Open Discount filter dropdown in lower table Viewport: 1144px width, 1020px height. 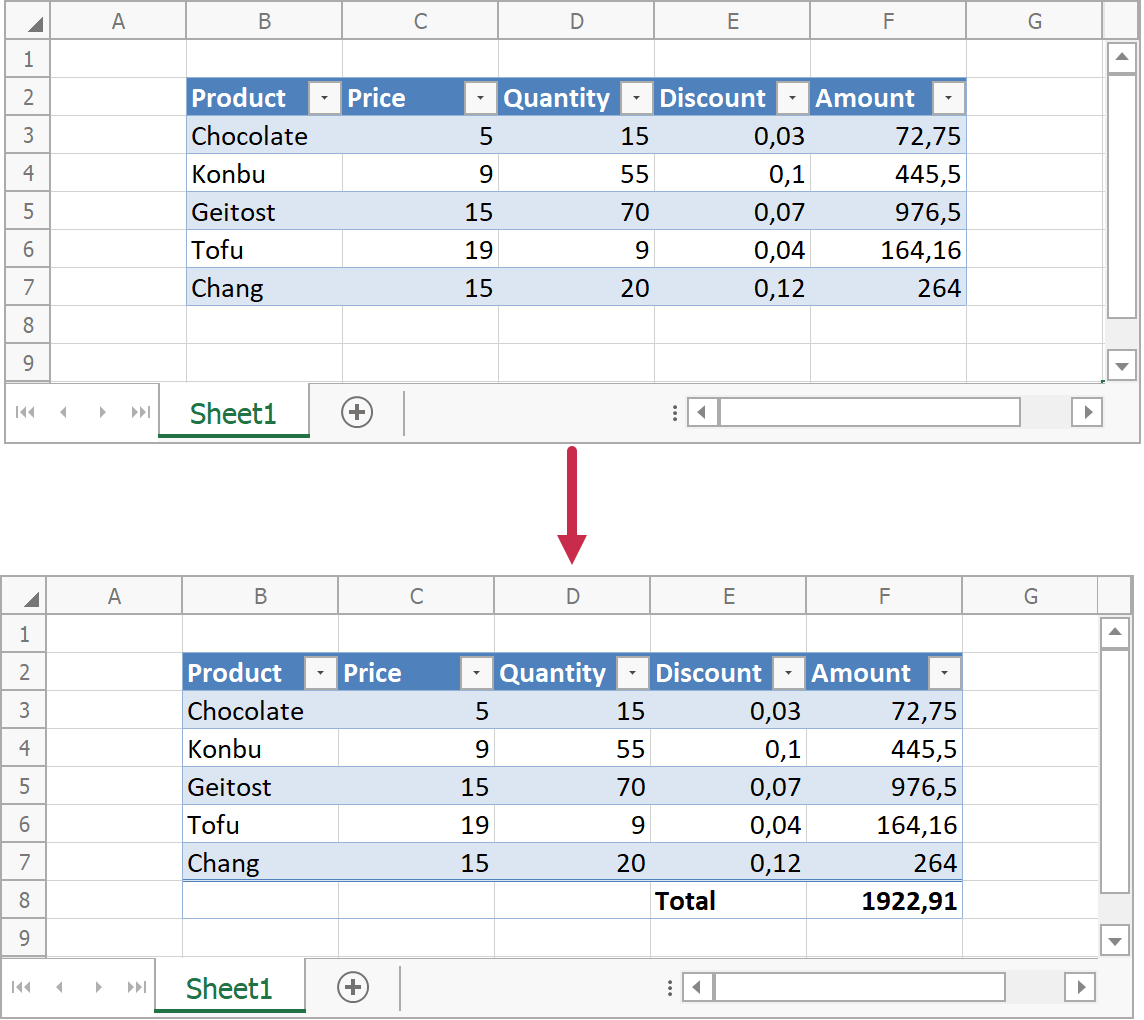[788, 674]
